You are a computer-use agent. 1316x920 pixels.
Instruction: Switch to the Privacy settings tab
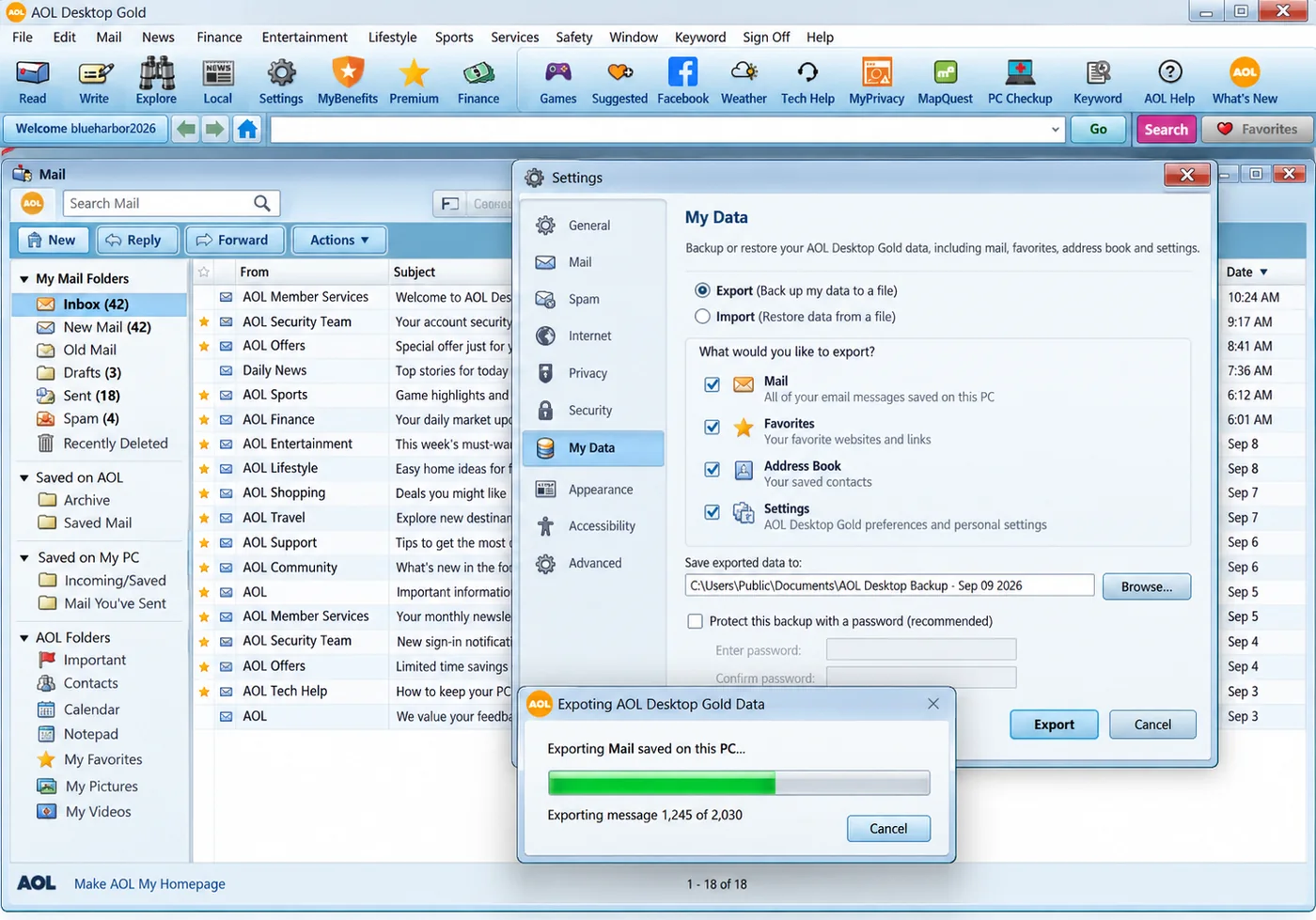click(x=594, y=373)
